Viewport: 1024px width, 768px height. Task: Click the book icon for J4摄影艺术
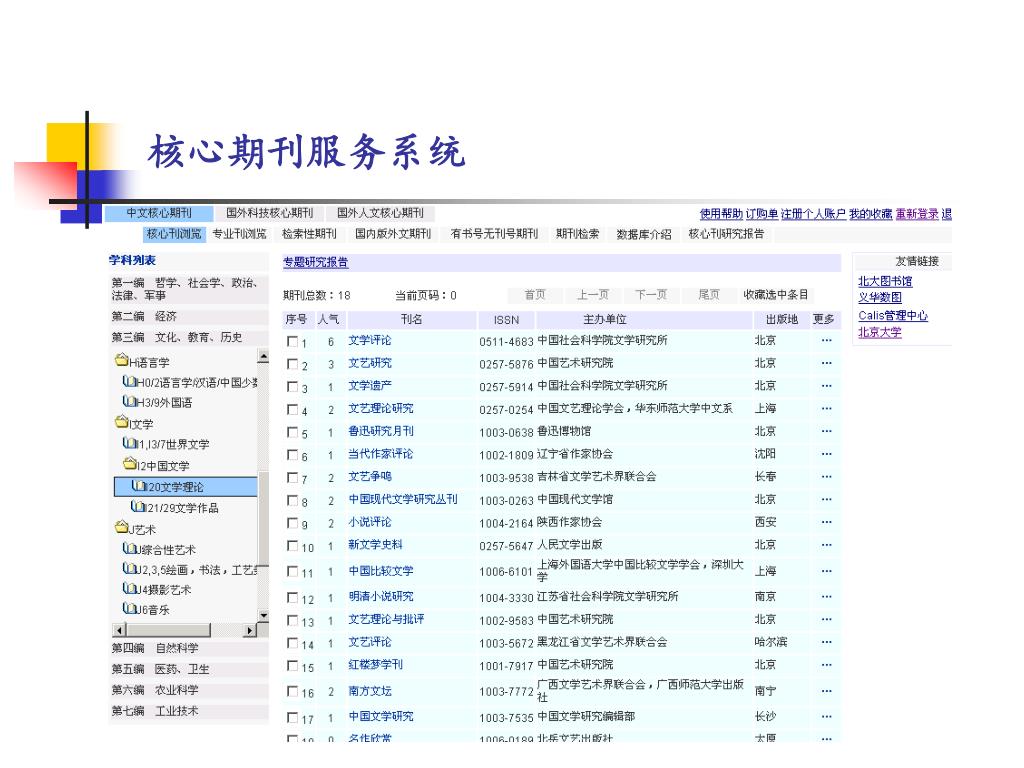pos(129,588)
